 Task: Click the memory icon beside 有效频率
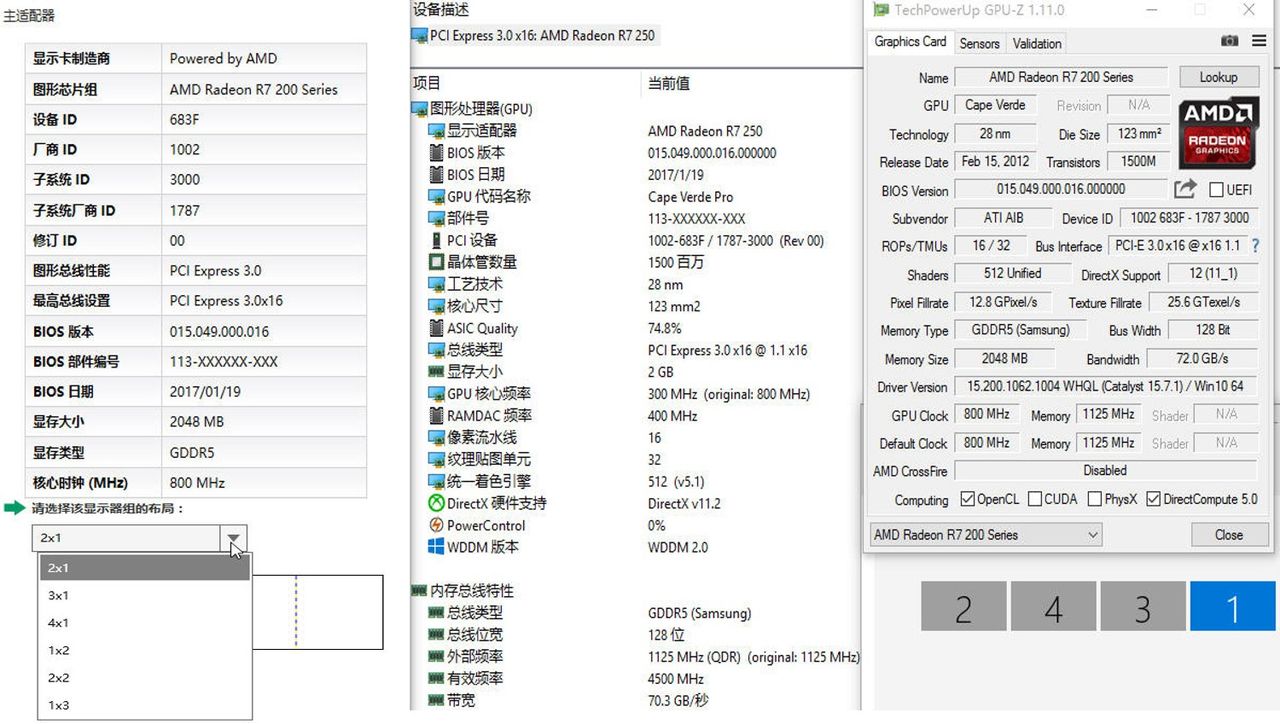point(436,679)
